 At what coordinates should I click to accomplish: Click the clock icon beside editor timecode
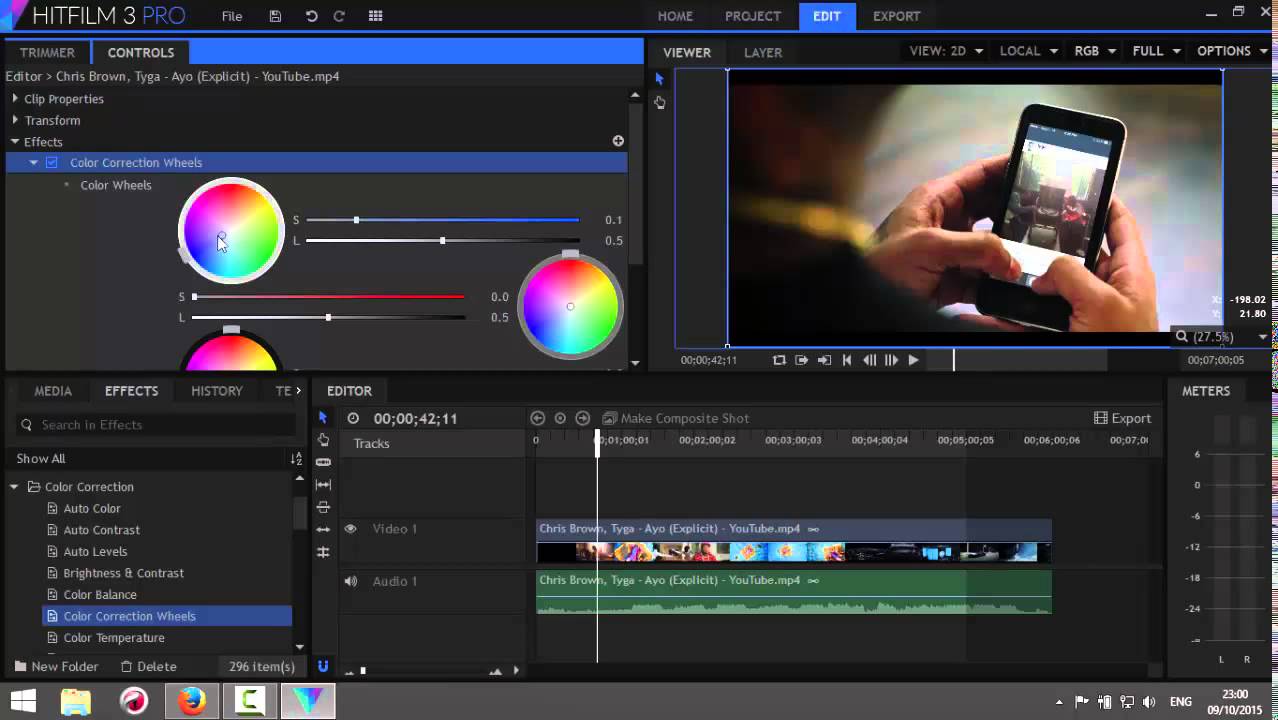coord(353,418)
